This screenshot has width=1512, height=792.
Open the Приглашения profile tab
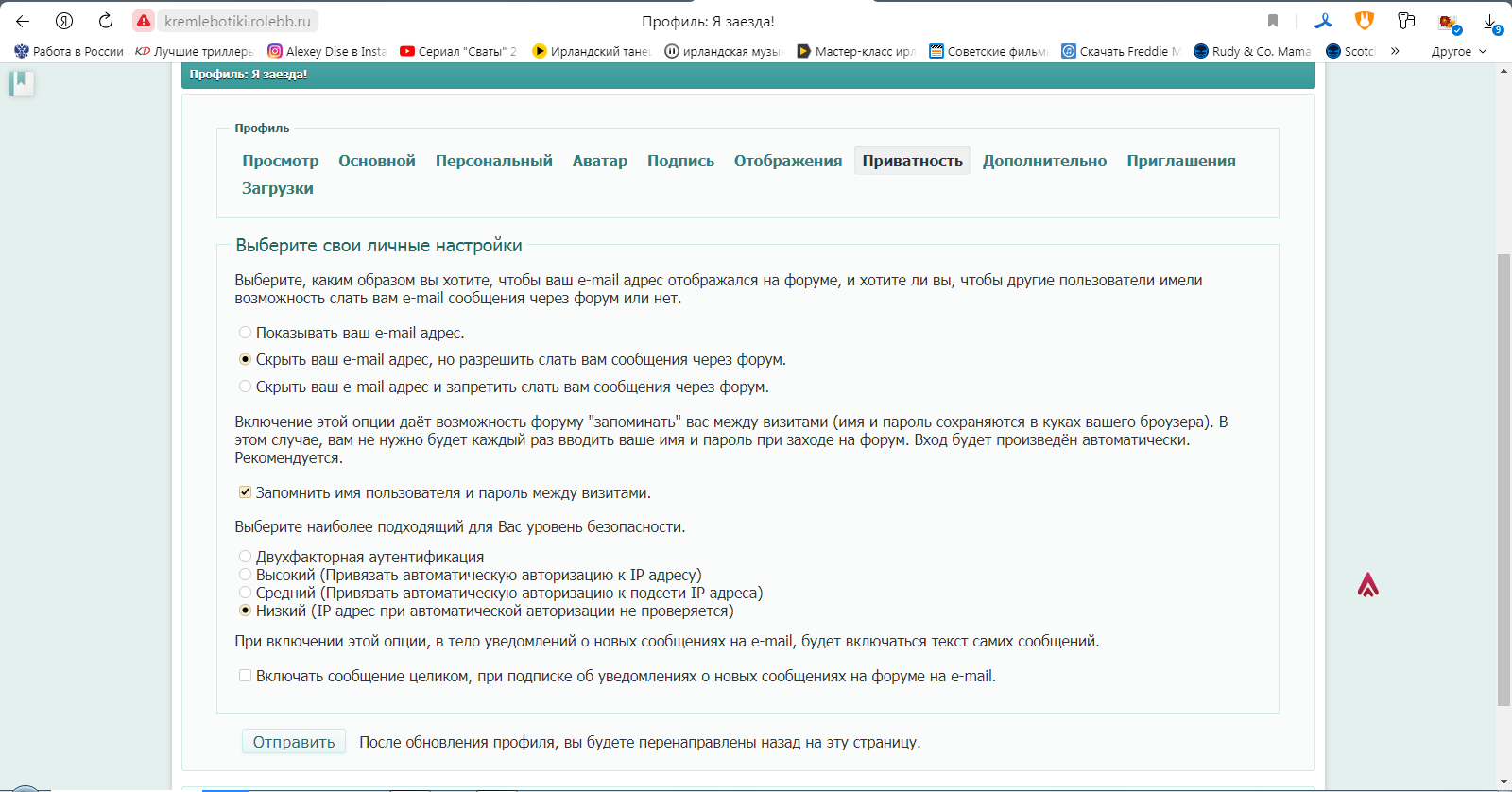click(x=1181, y=161)
